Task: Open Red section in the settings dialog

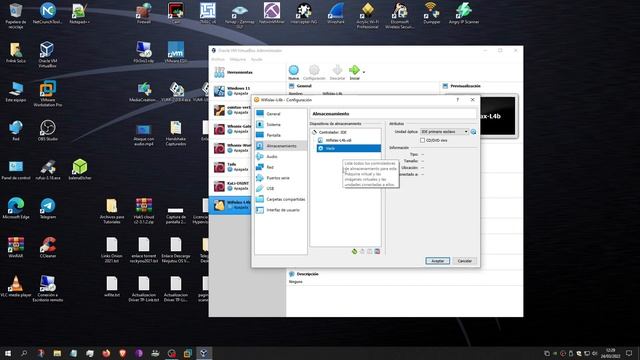Action: 281,167
